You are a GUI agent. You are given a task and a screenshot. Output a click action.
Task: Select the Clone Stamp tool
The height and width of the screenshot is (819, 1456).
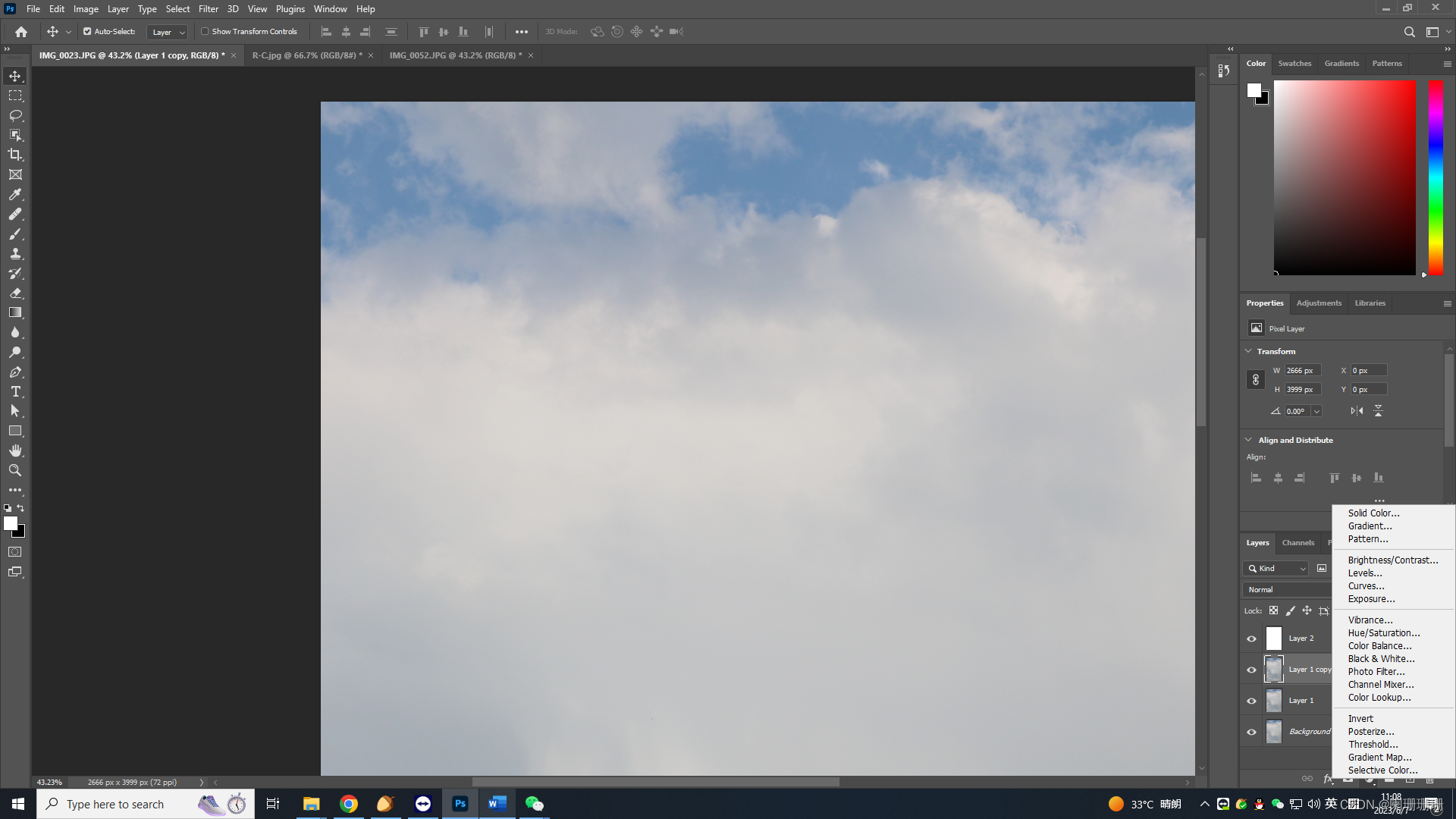(15, 253)
